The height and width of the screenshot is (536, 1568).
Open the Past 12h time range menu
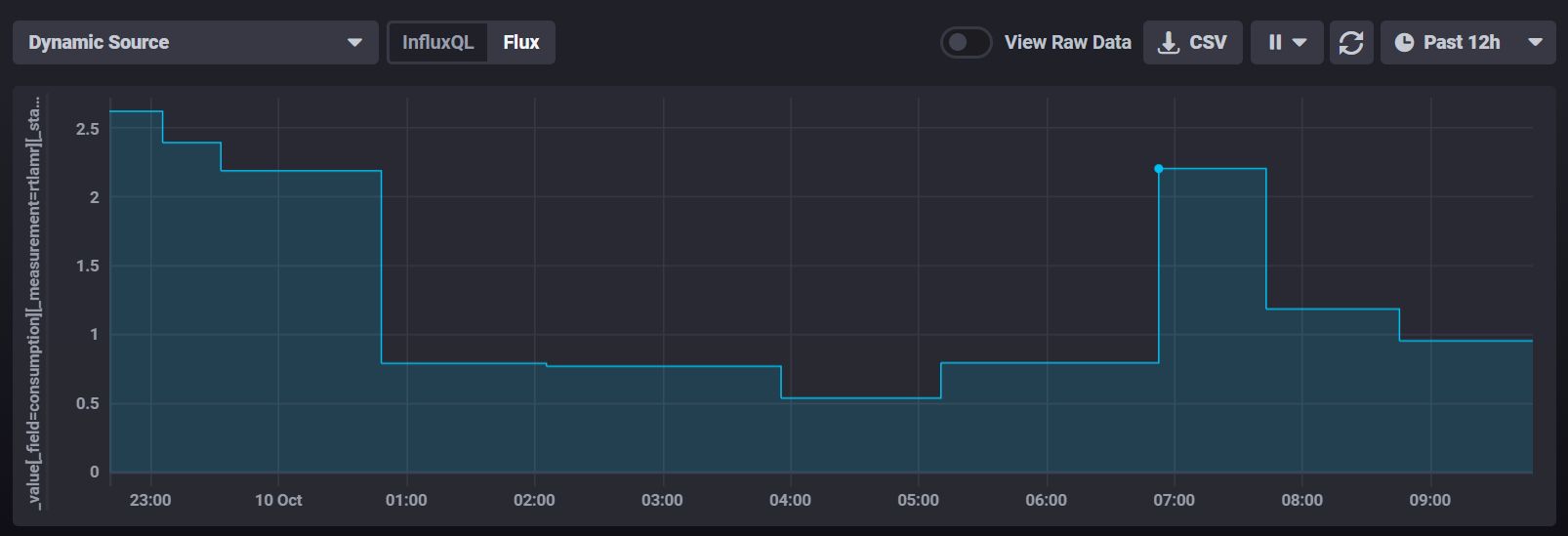coord(1461,43)
